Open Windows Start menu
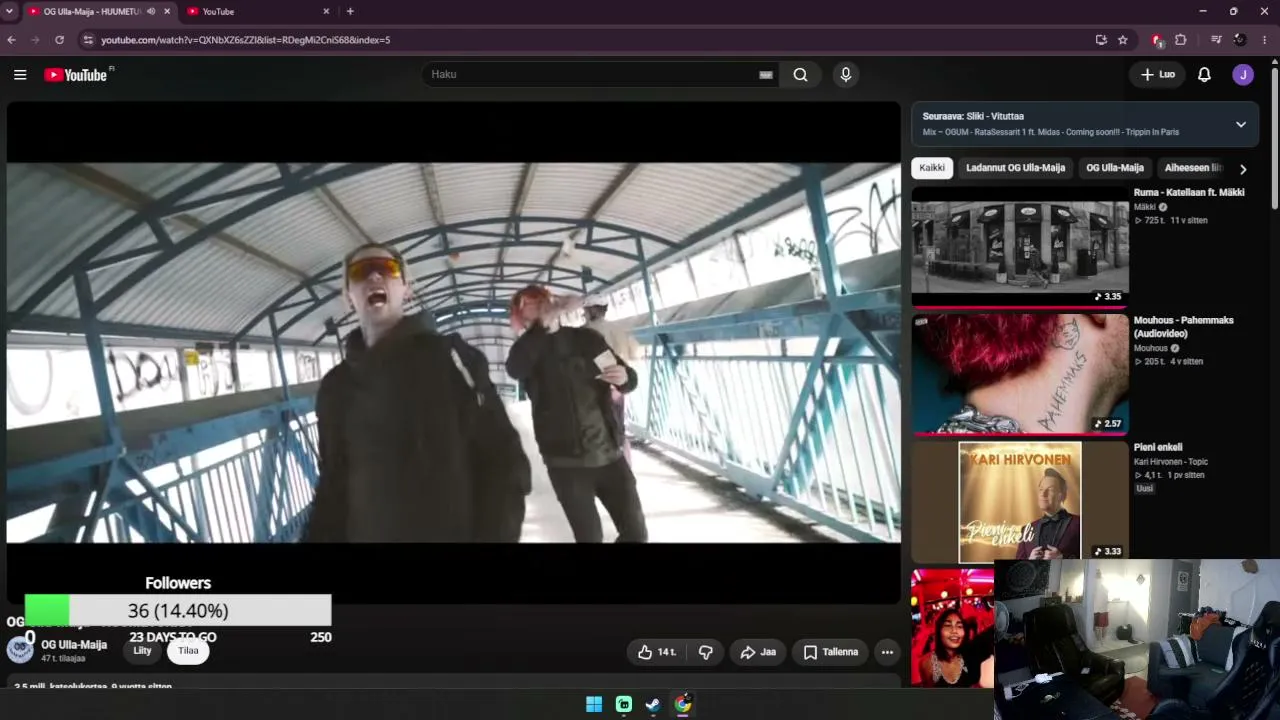1280x720 pixels. coord(594,704)
